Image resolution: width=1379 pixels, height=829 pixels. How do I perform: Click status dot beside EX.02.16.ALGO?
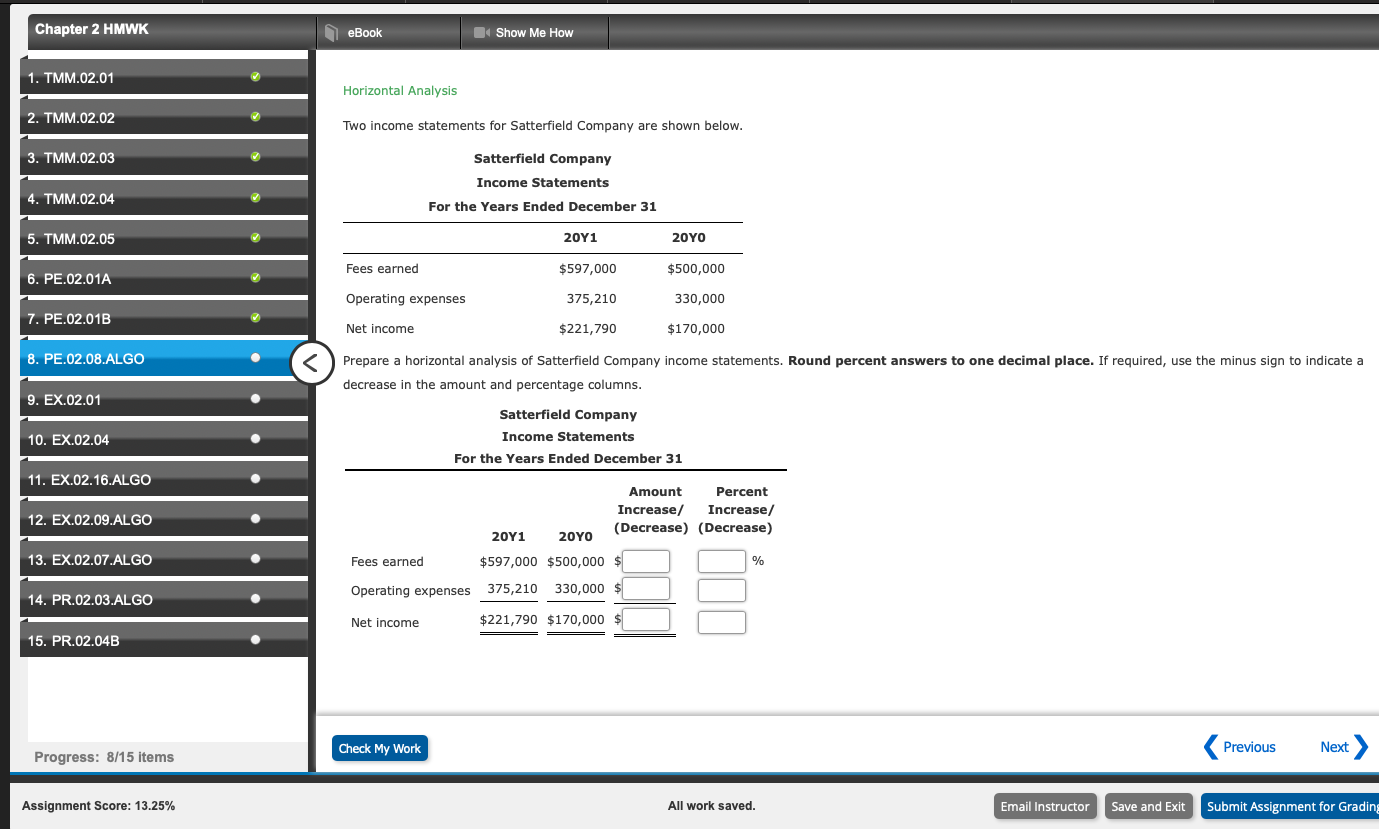[256, 479]
